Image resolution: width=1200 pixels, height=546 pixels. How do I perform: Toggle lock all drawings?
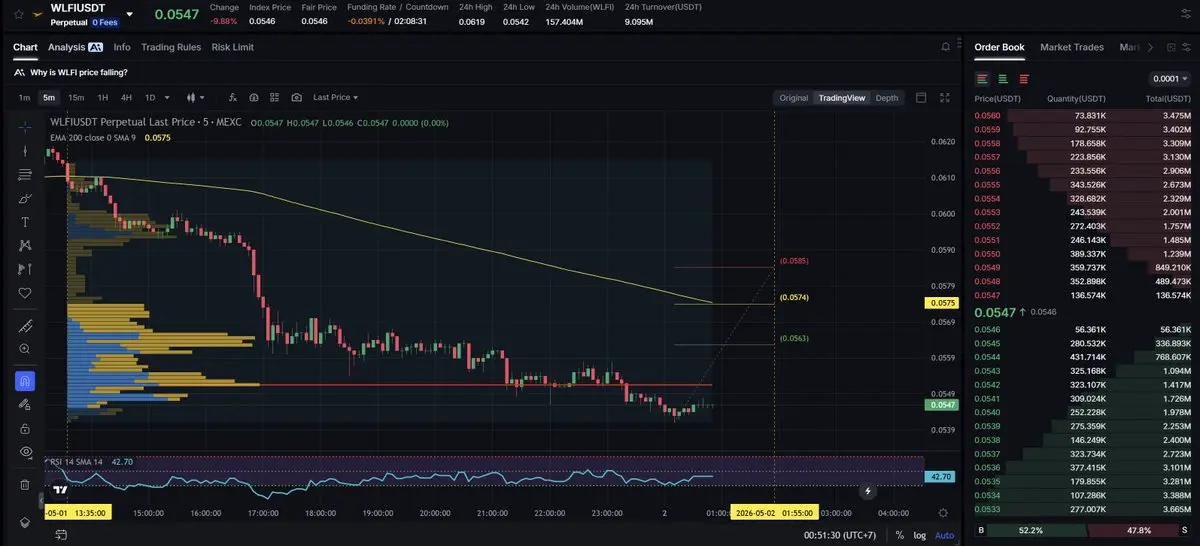click(x=25, y=428)
